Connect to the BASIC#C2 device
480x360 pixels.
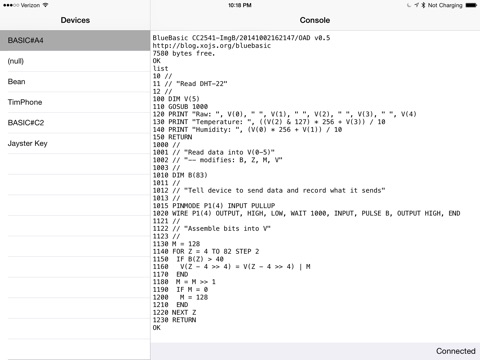pyautogui.click(x=75, y=123)
